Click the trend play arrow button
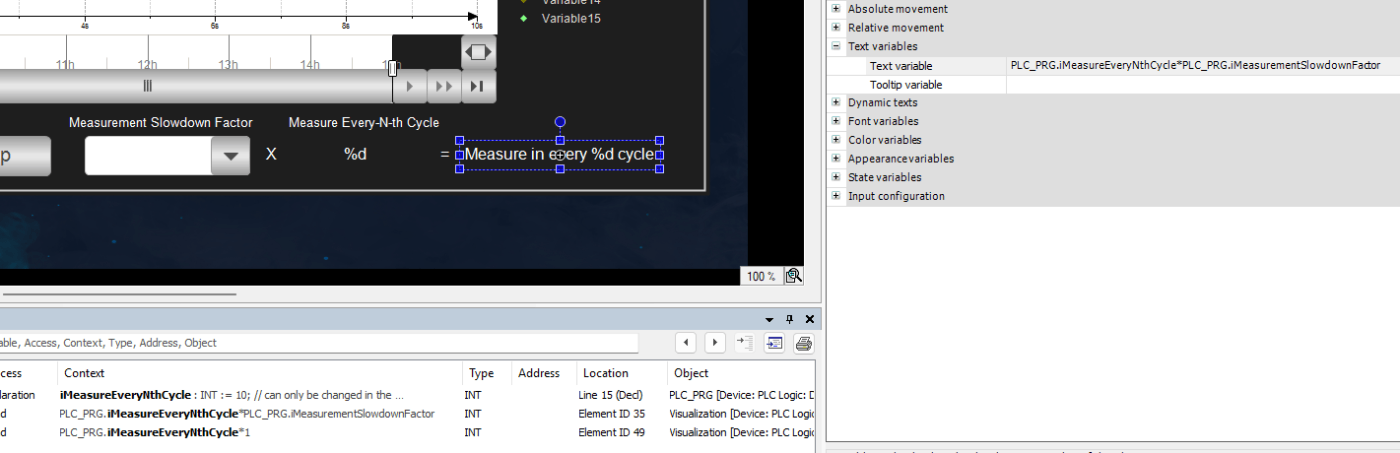Viewport: 1400px width, 453px height. point(410,86)
